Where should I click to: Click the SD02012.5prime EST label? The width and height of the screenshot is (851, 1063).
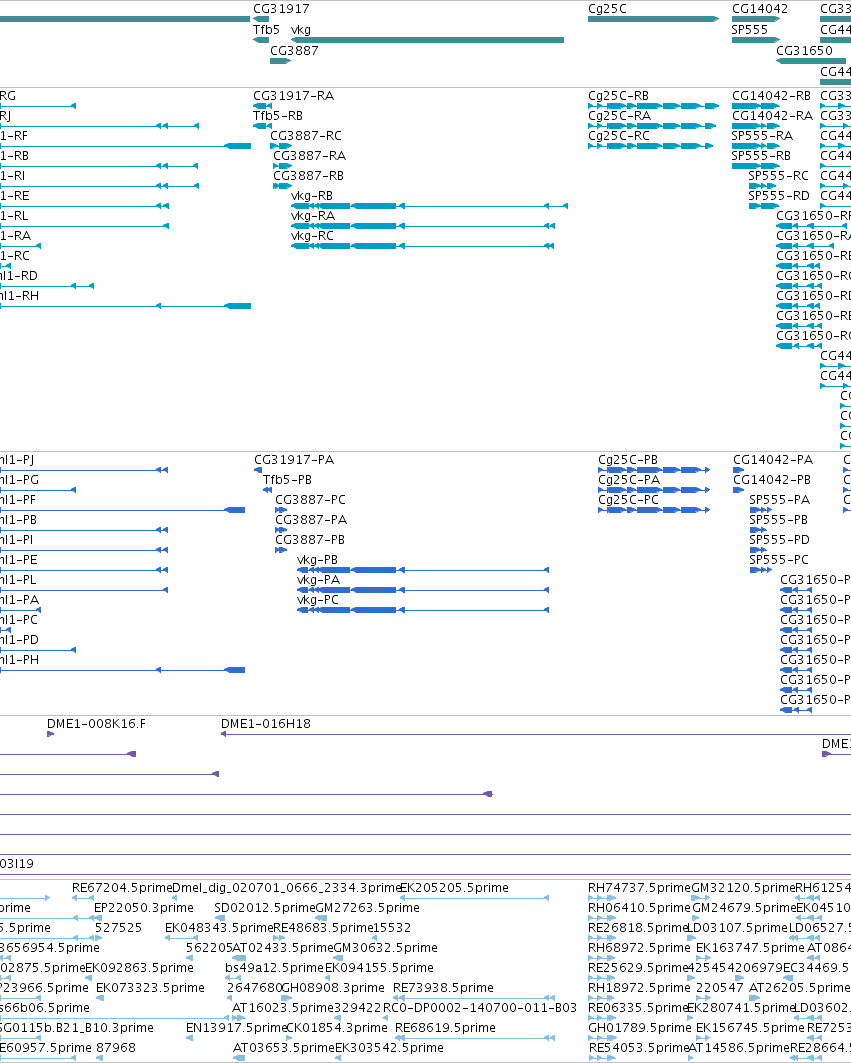pos(265,908)
